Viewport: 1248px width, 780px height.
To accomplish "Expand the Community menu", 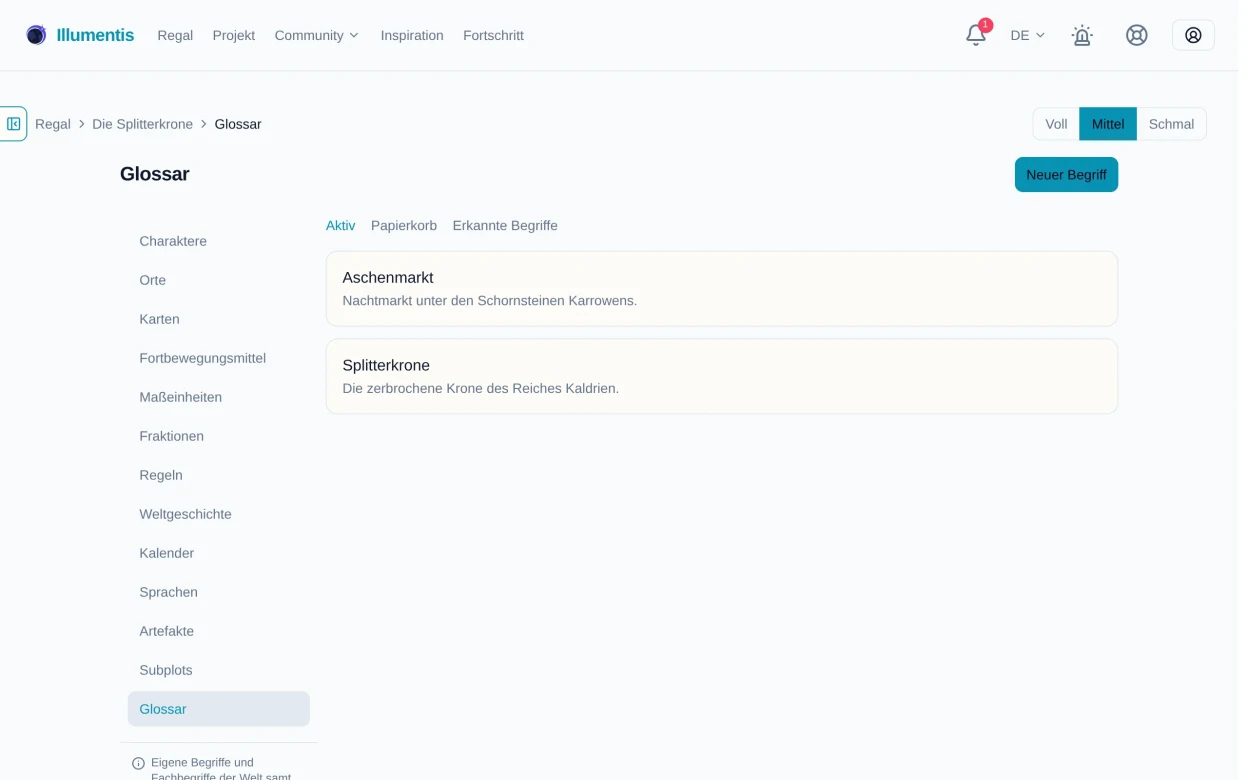I will coord(317,35).
